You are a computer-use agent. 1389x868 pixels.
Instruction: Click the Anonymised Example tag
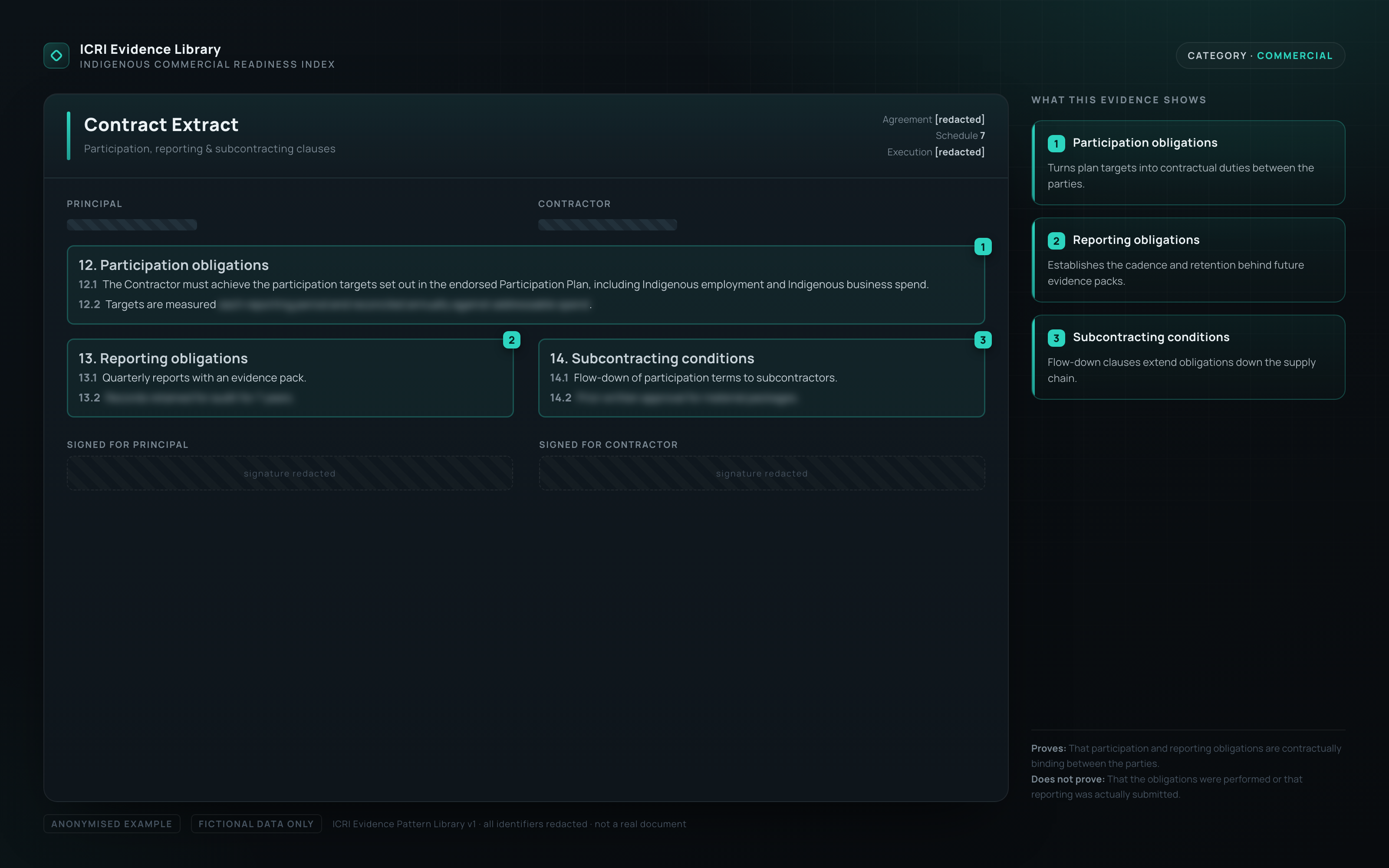coord(112,824)
